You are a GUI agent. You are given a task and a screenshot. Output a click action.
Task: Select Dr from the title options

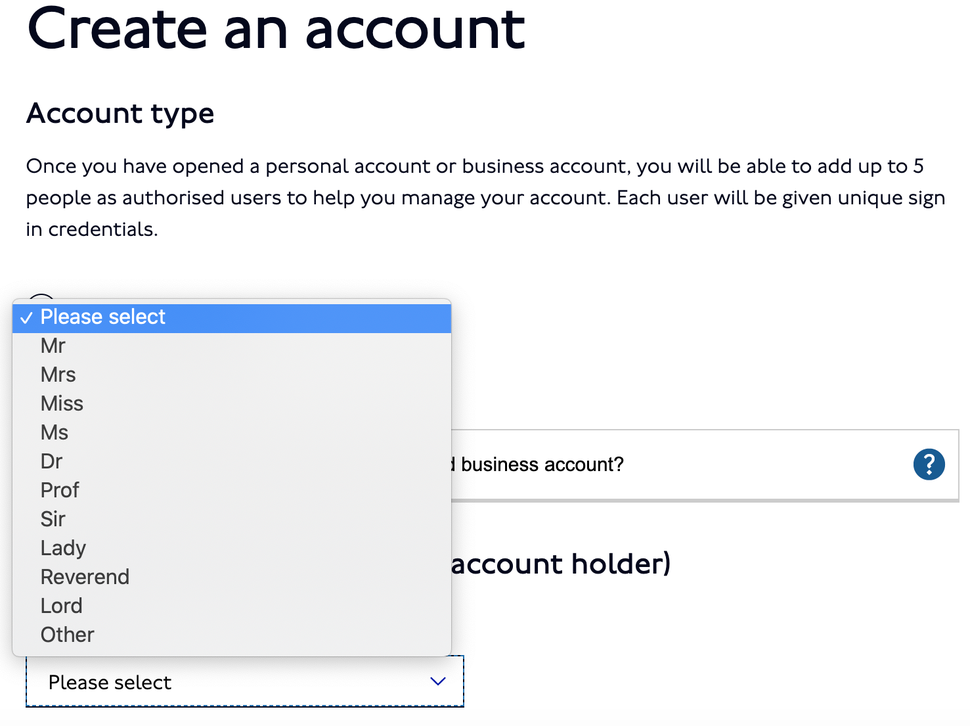point(232,462)
